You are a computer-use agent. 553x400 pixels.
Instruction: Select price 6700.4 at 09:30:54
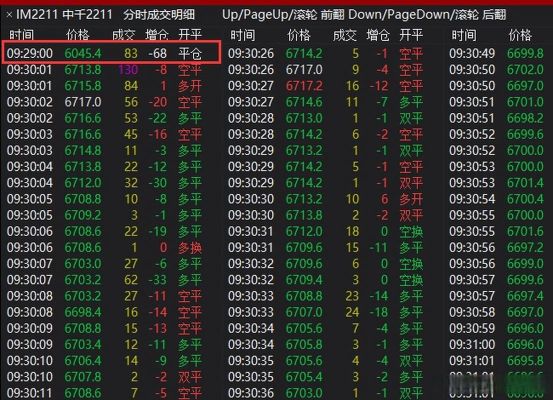pos(525,199)
